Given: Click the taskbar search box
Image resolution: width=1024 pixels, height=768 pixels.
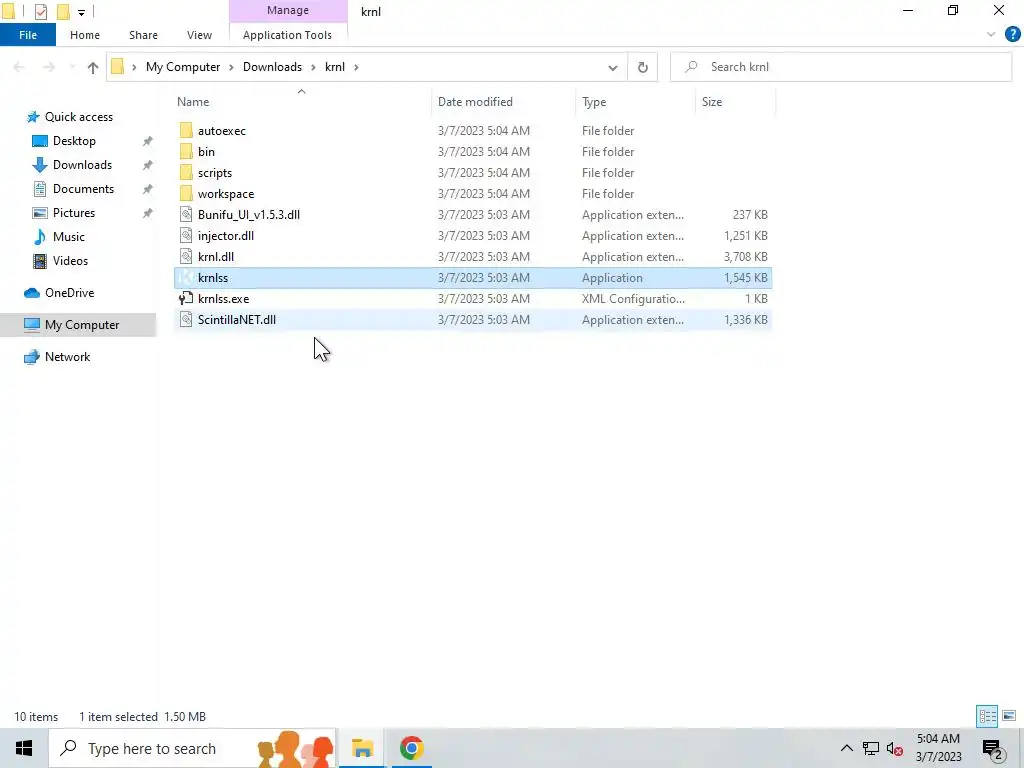Looking at the screenshot, I should tap(193, 748).
